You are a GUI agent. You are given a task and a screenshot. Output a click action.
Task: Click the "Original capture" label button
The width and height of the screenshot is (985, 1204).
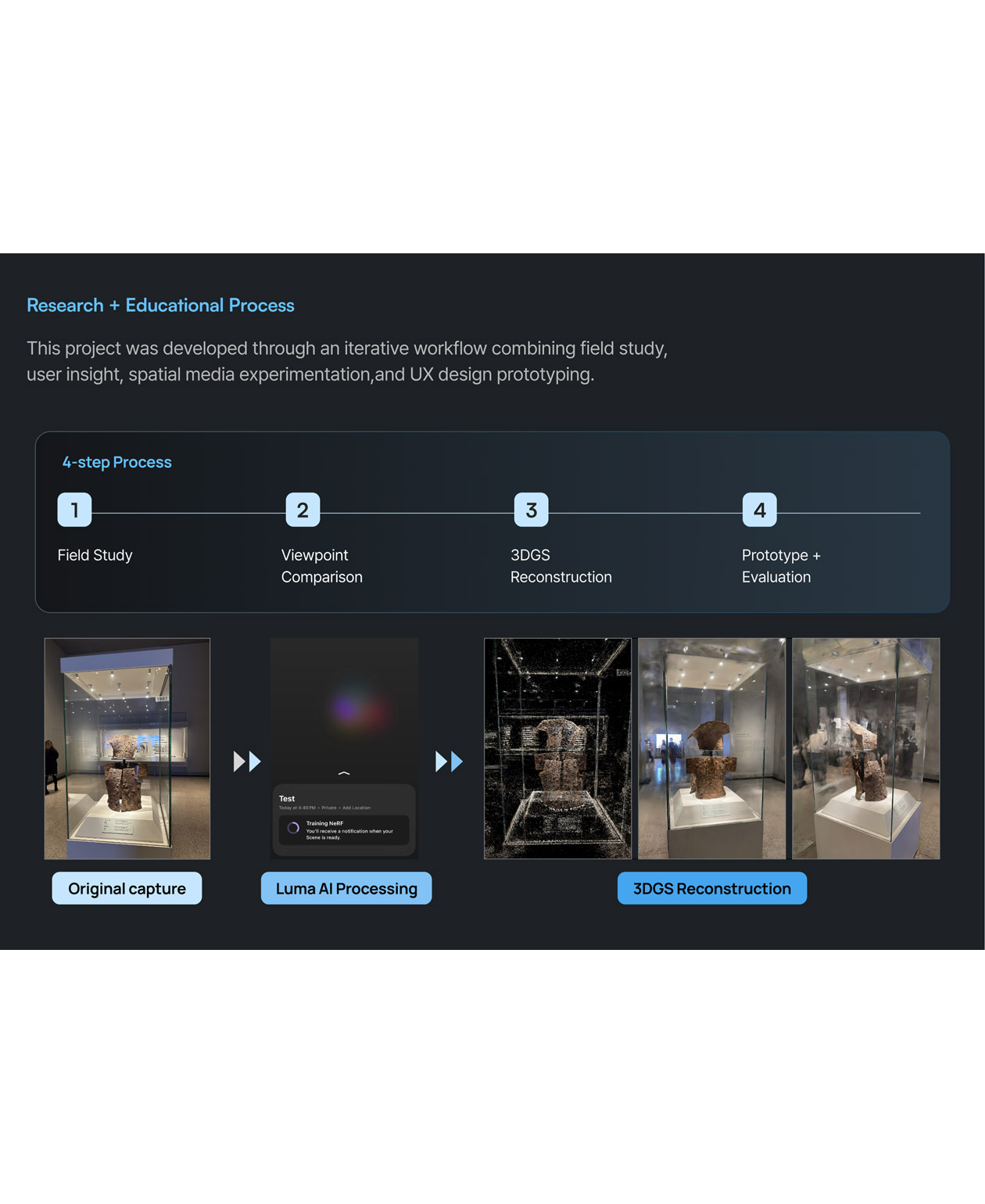click(x=127, y=888)
